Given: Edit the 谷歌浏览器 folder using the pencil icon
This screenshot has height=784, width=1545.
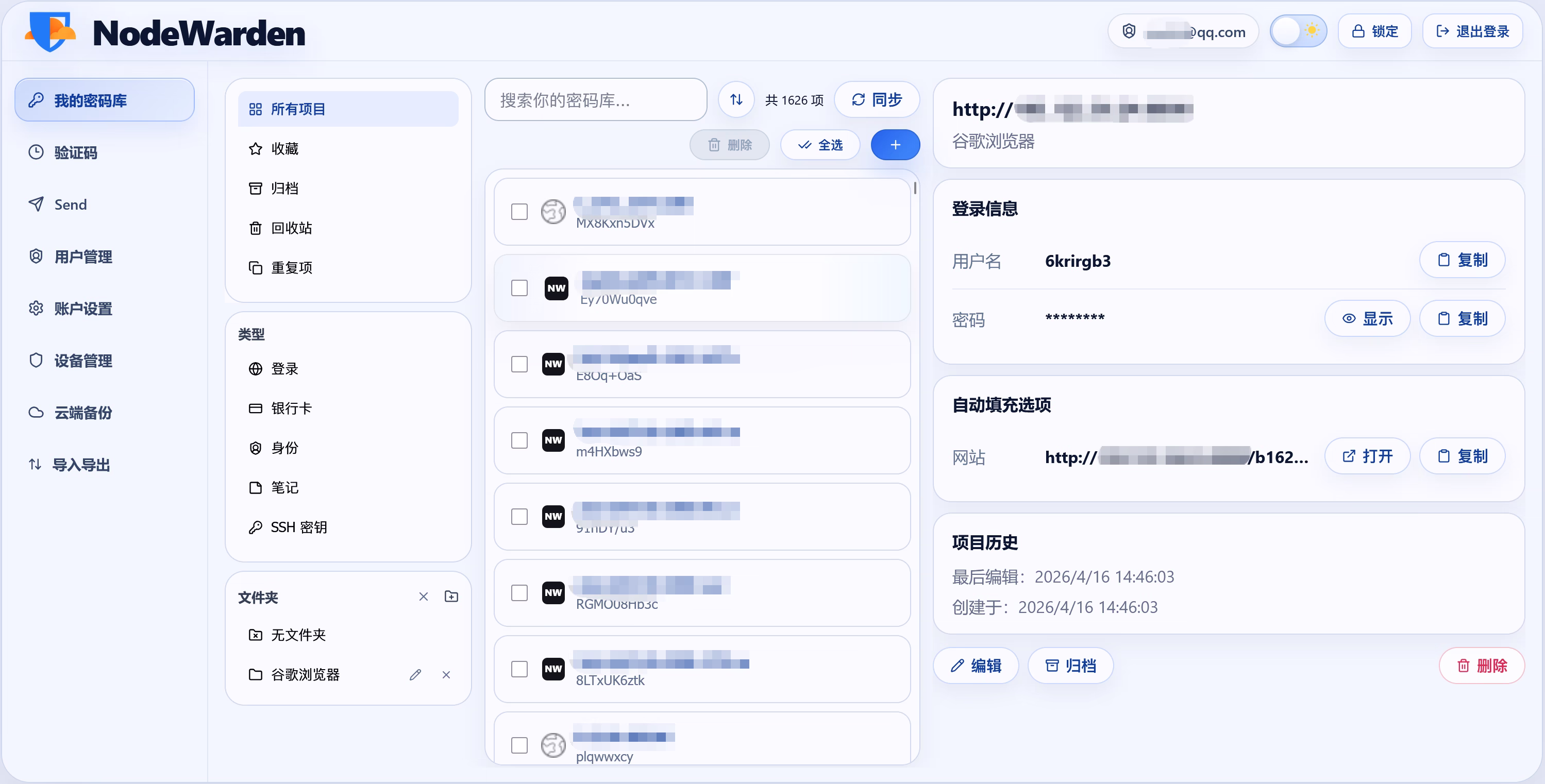Looking at the screenshot, I should point(415,674).
